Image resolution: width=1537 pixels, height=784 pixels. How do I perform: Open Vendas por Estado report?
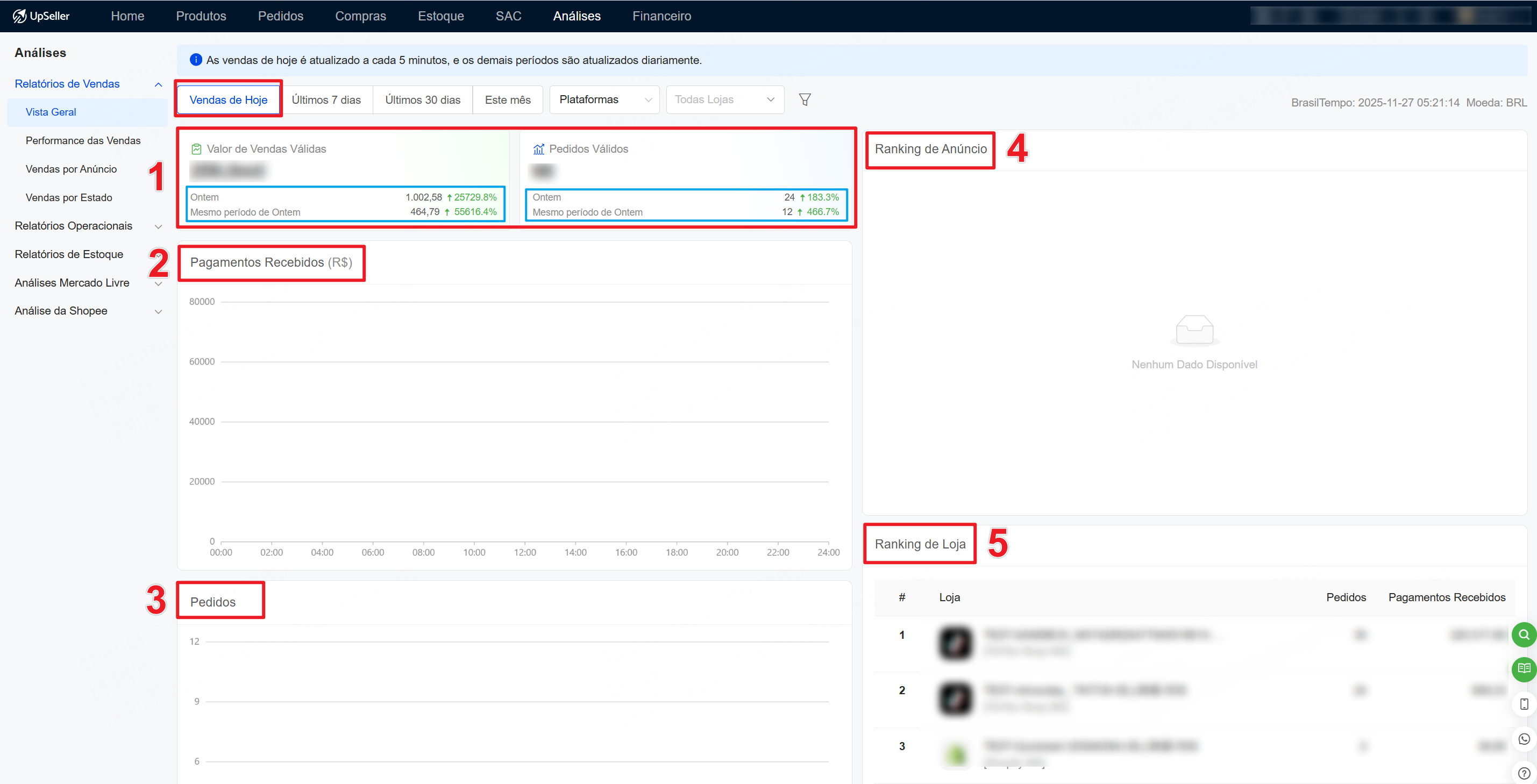click(69, 197)
